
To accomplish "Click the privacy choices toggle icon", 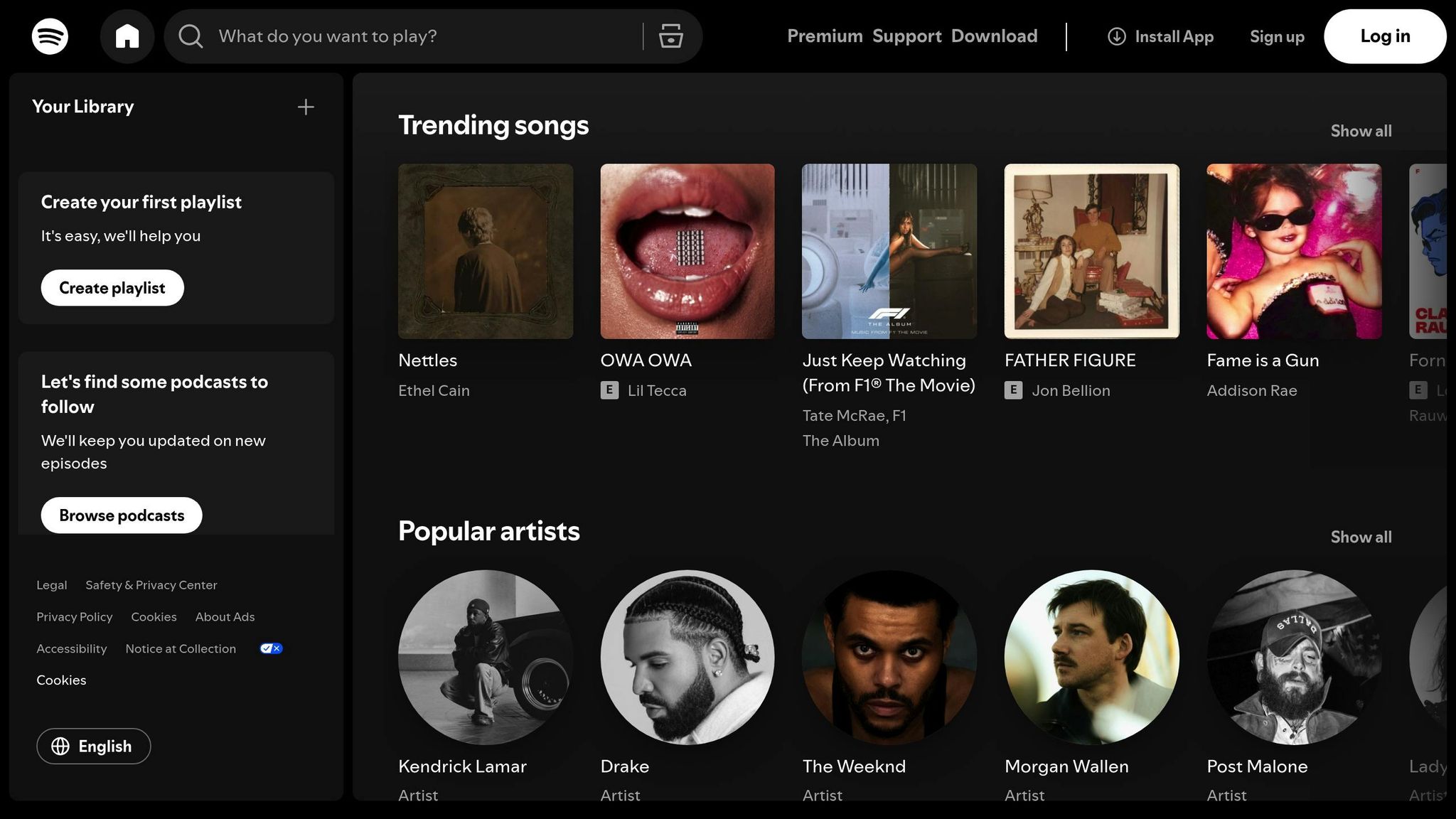I will pos(271,648).
